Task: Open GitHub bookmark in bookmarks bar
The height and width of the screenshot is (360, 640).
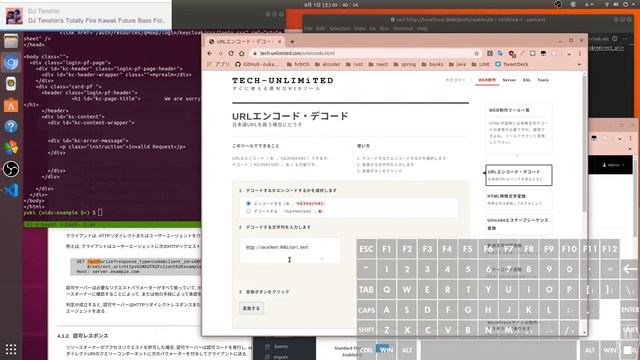Action: click(257, 64)
